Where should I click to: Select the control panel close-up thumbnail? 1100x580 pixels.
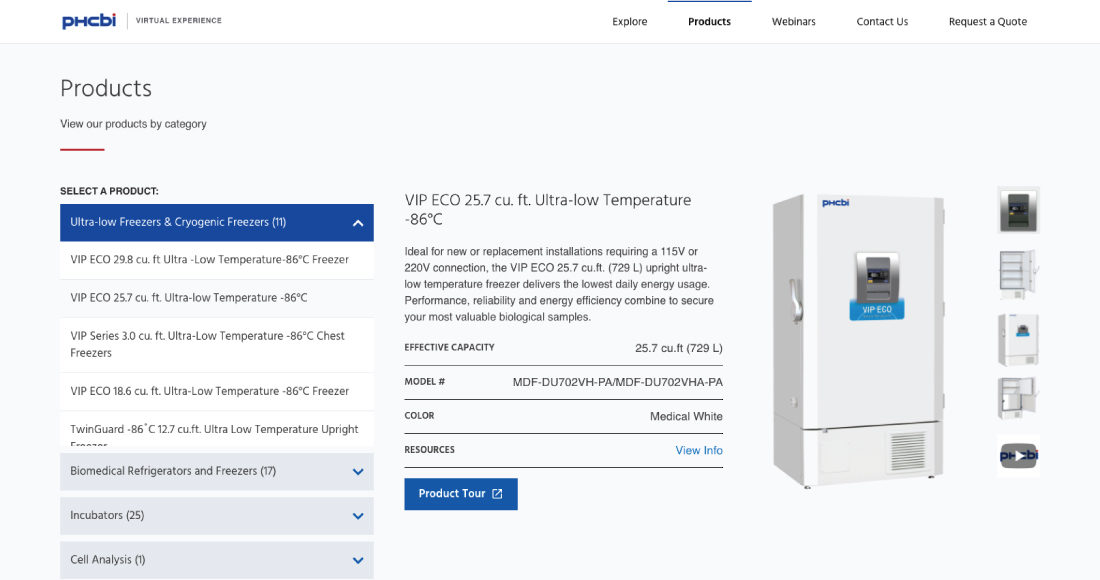click(1018, 210)
